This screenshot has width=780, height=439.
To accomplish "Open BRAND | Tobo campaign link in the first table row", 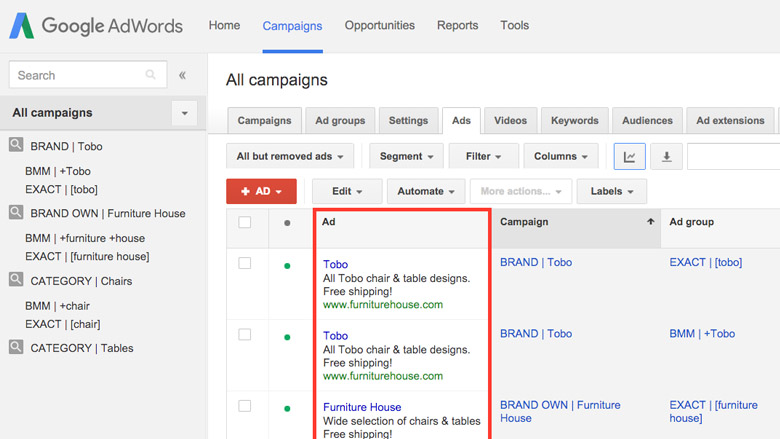I will (x=536, y=263).
